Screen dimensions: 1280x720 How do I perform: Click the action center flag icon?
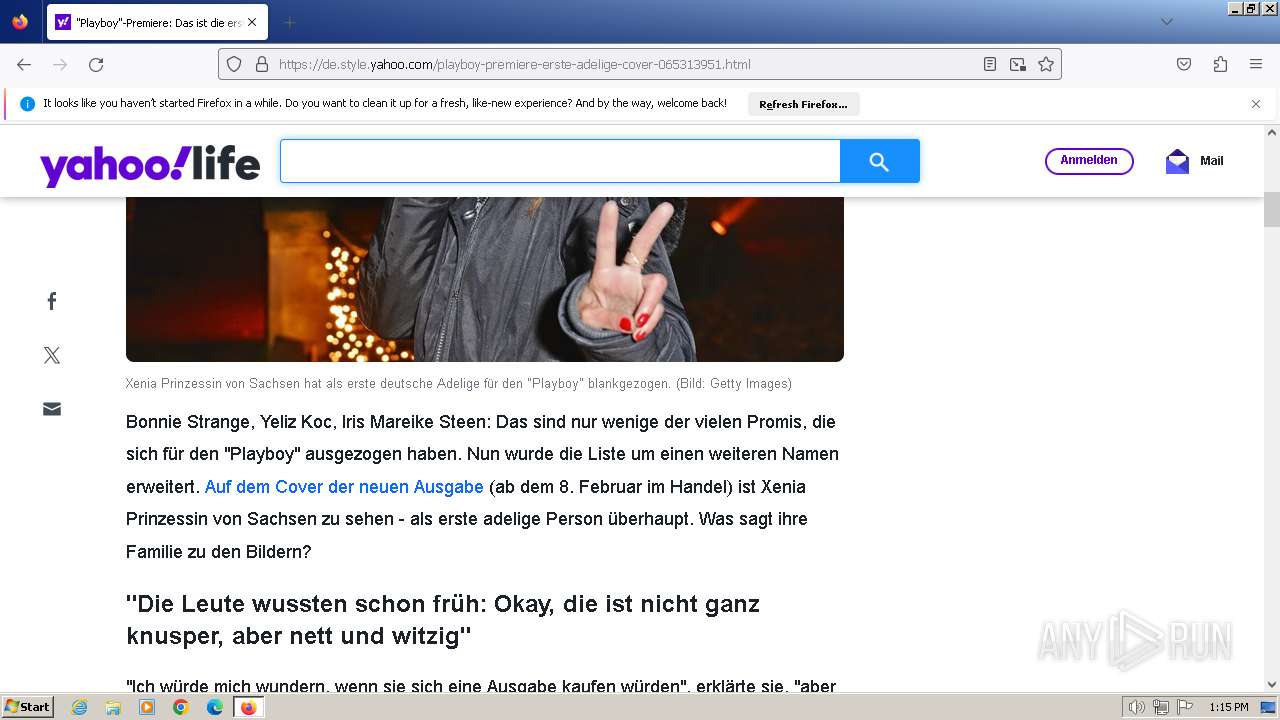[1185, 707]
